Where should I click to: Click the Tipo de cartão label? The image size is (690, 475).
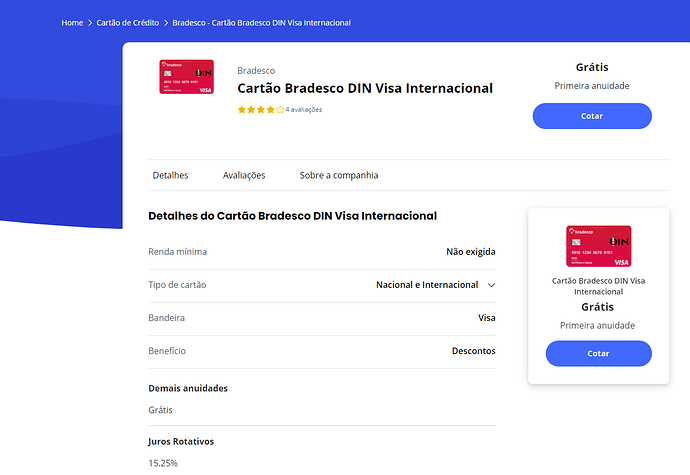point(177,285)
